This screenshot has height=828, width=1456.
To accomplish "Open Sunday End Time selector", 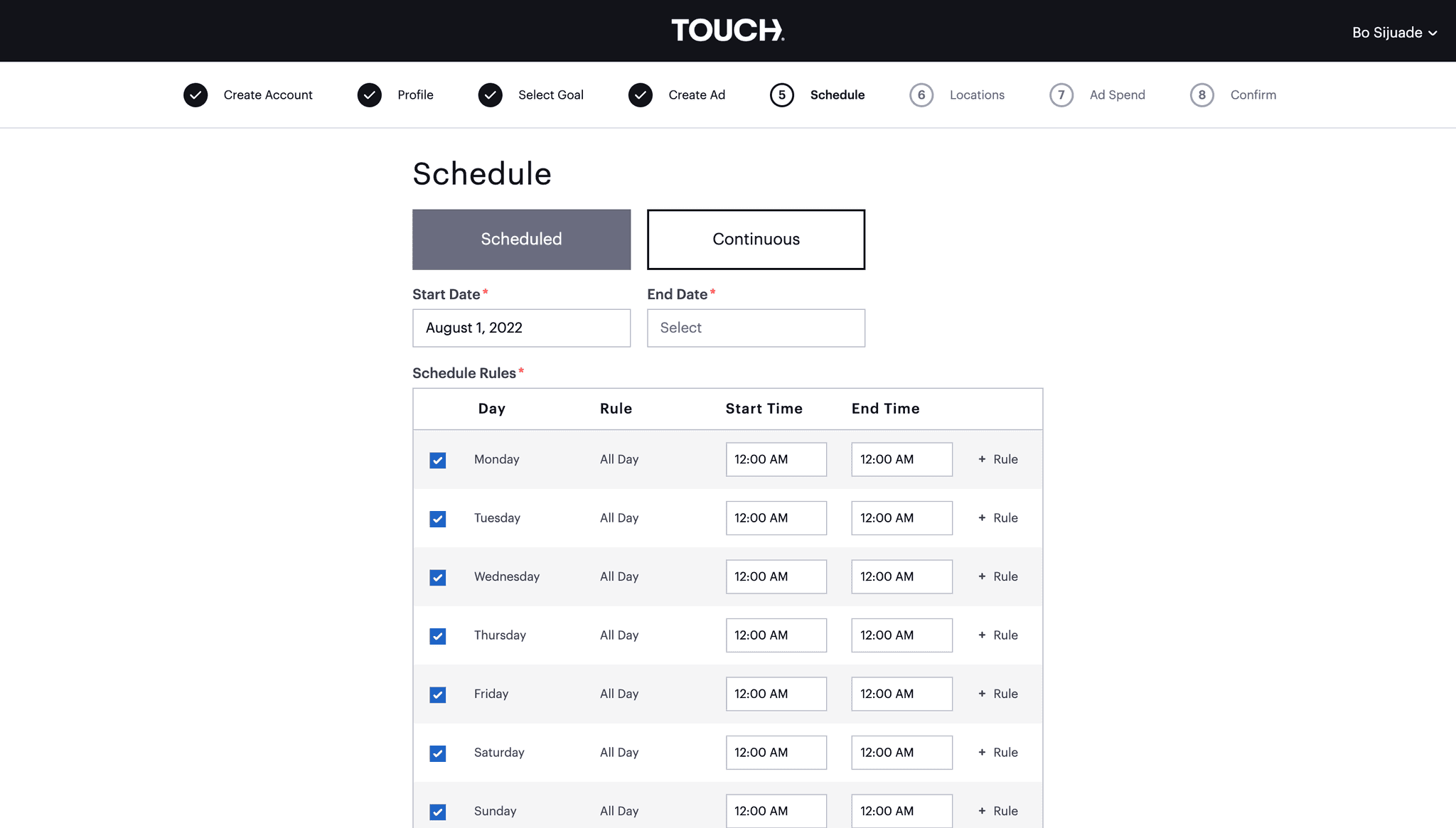I will click(902, 811).
